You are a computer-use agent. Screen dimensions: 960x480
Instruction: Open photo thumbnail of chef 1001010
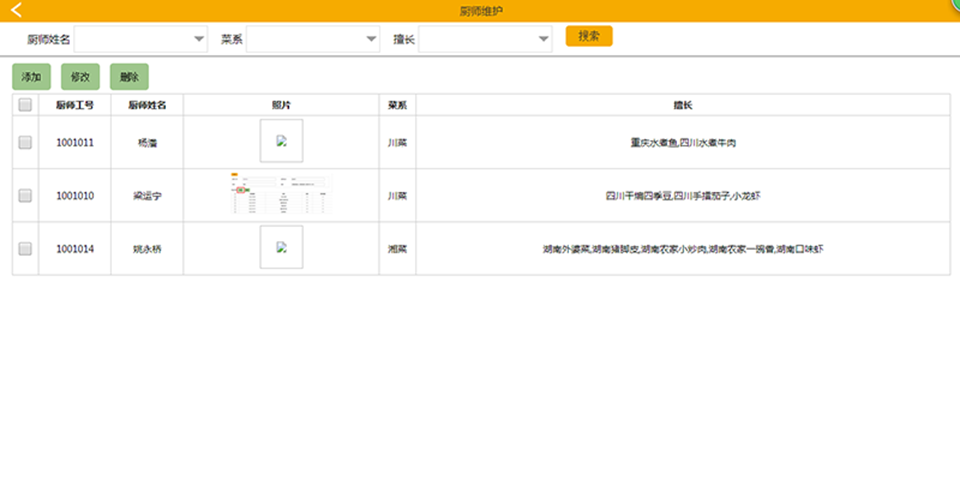pyautogui.click(x=281, y=195)
